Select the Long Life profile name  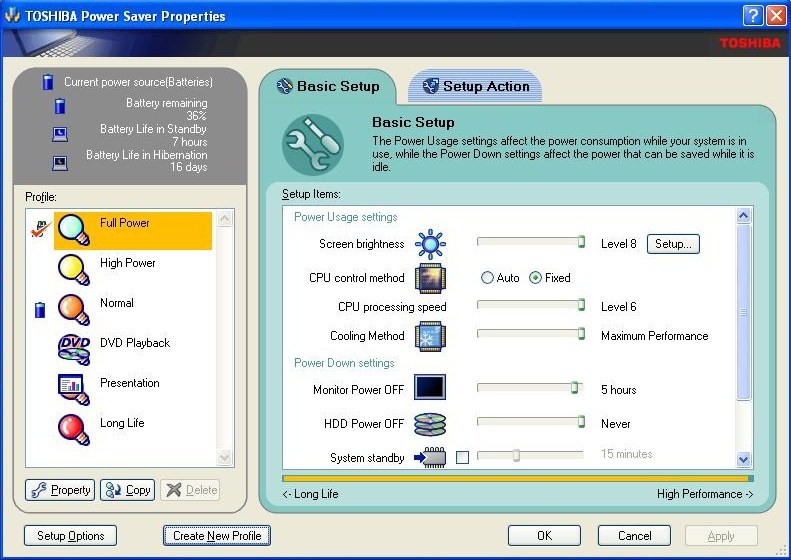tap(122, 423)
